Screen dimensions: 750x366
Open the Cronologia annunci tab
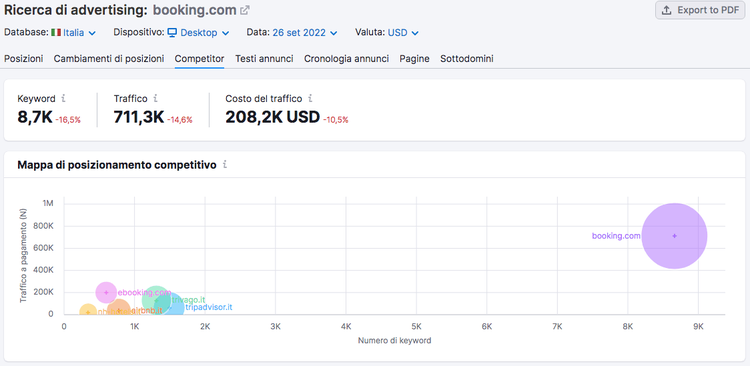click(346, 58)
